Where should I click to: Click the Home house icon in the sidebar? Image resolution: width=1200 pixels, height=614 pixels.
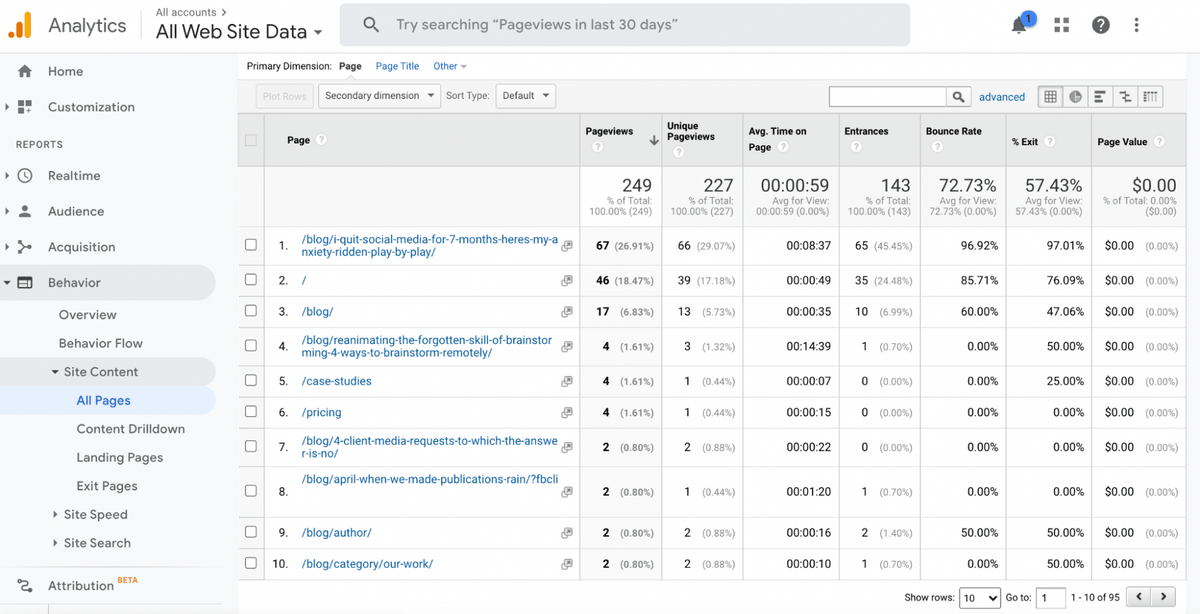click(x=25, y=71)
